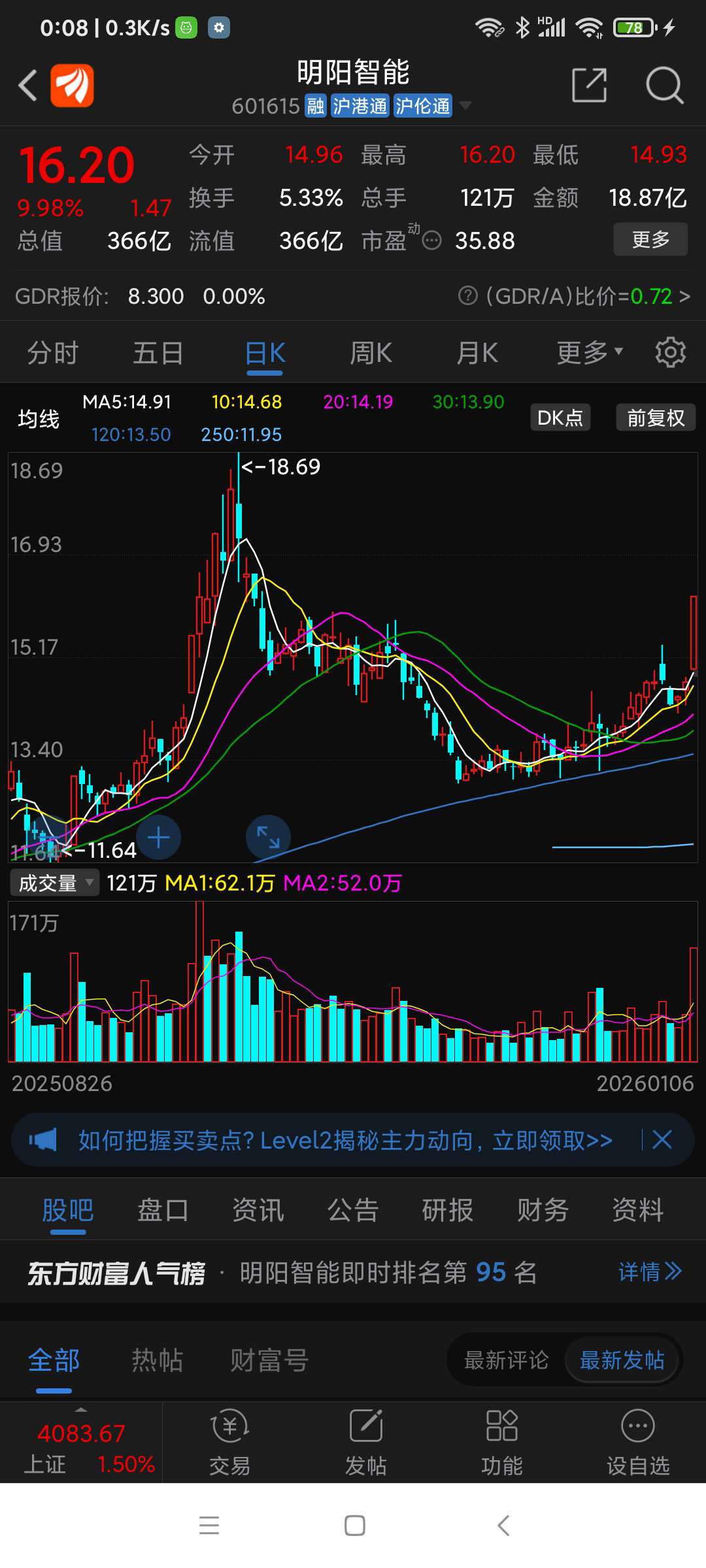706x1568 pixels.
Task: Switch to 周K chart tab
Action: point(371,353)
